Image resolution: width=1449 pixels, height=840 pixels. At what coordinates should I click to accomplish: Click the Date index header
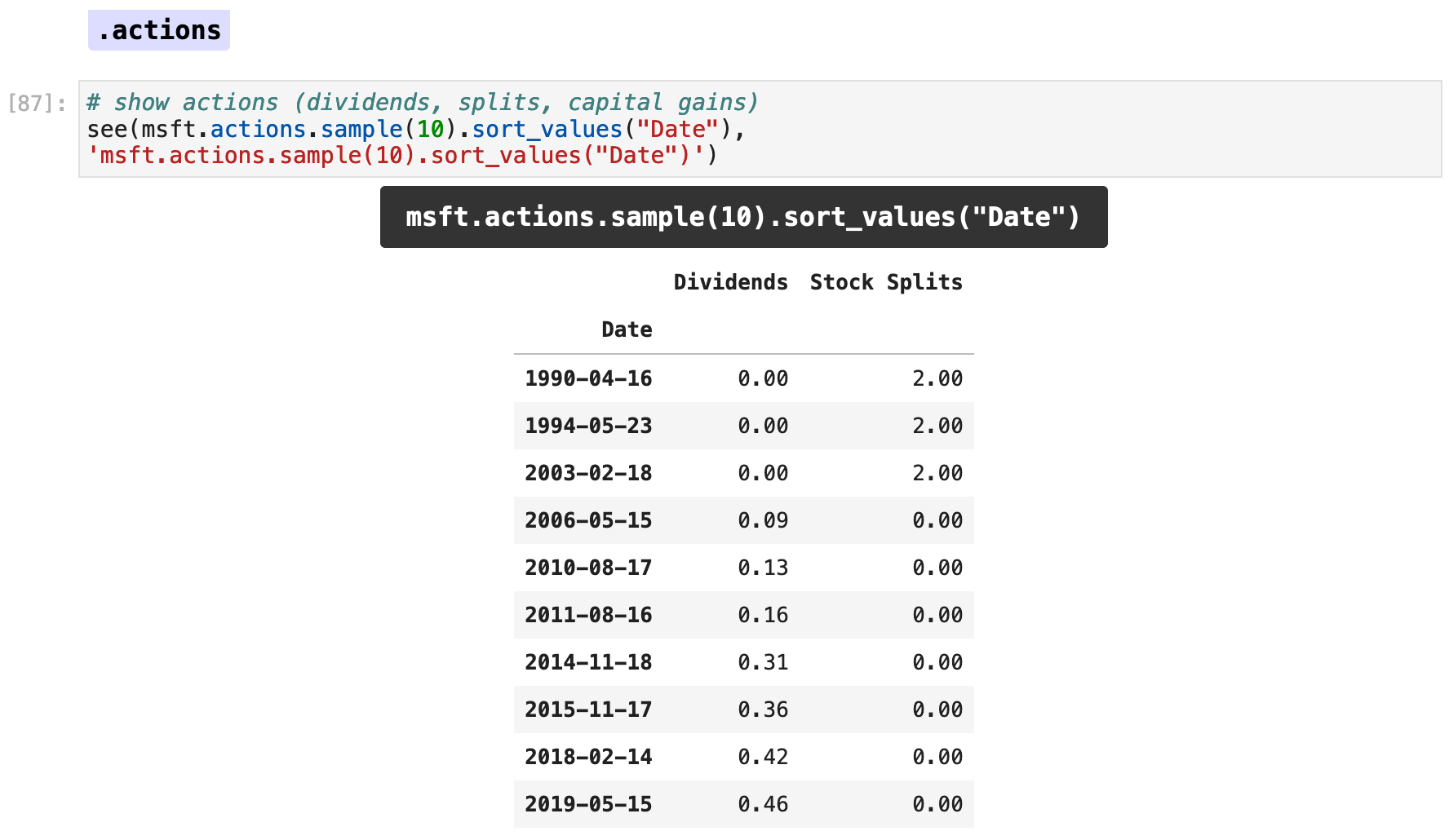point(627,329)
